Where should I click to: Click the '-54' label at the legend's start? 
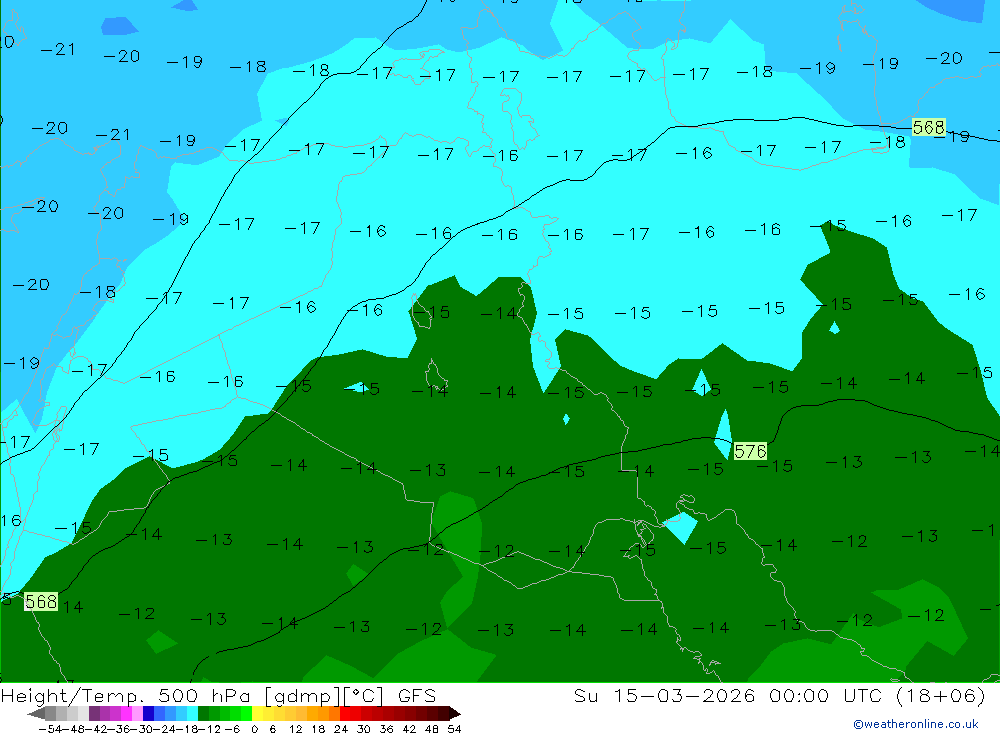tap(50, 729)
